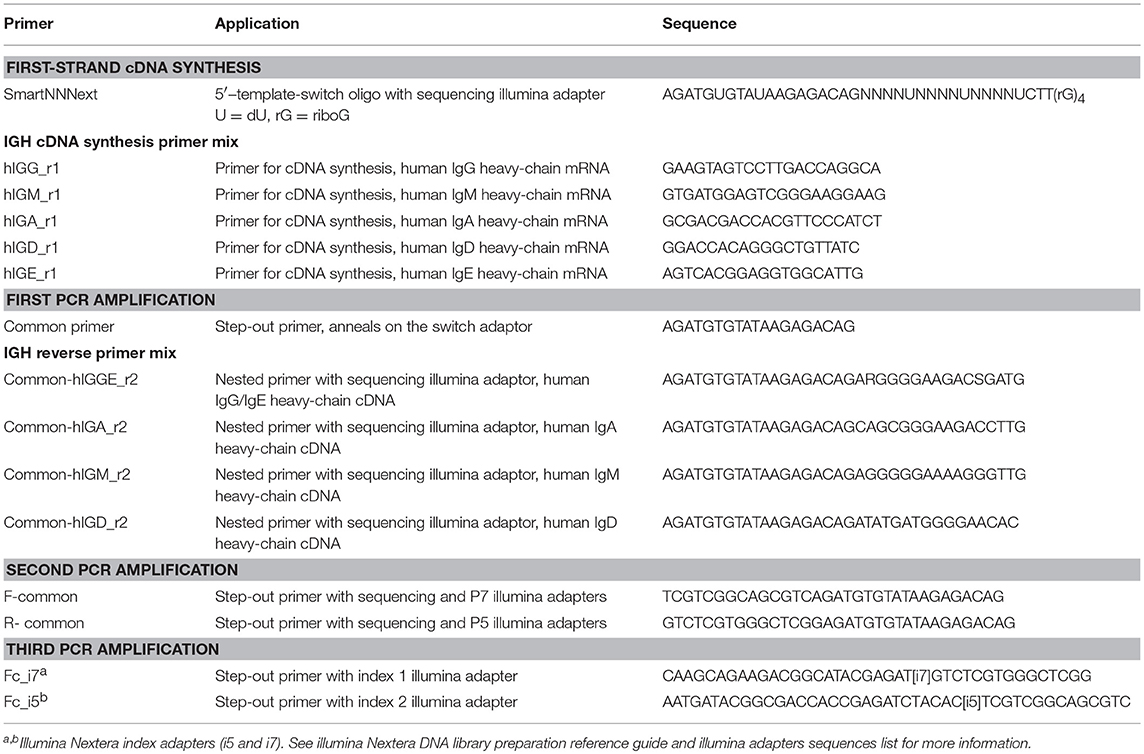Select the hIGD_r1 primer name
Viewport: 1144px width, 754px height.
click(31, 247)
